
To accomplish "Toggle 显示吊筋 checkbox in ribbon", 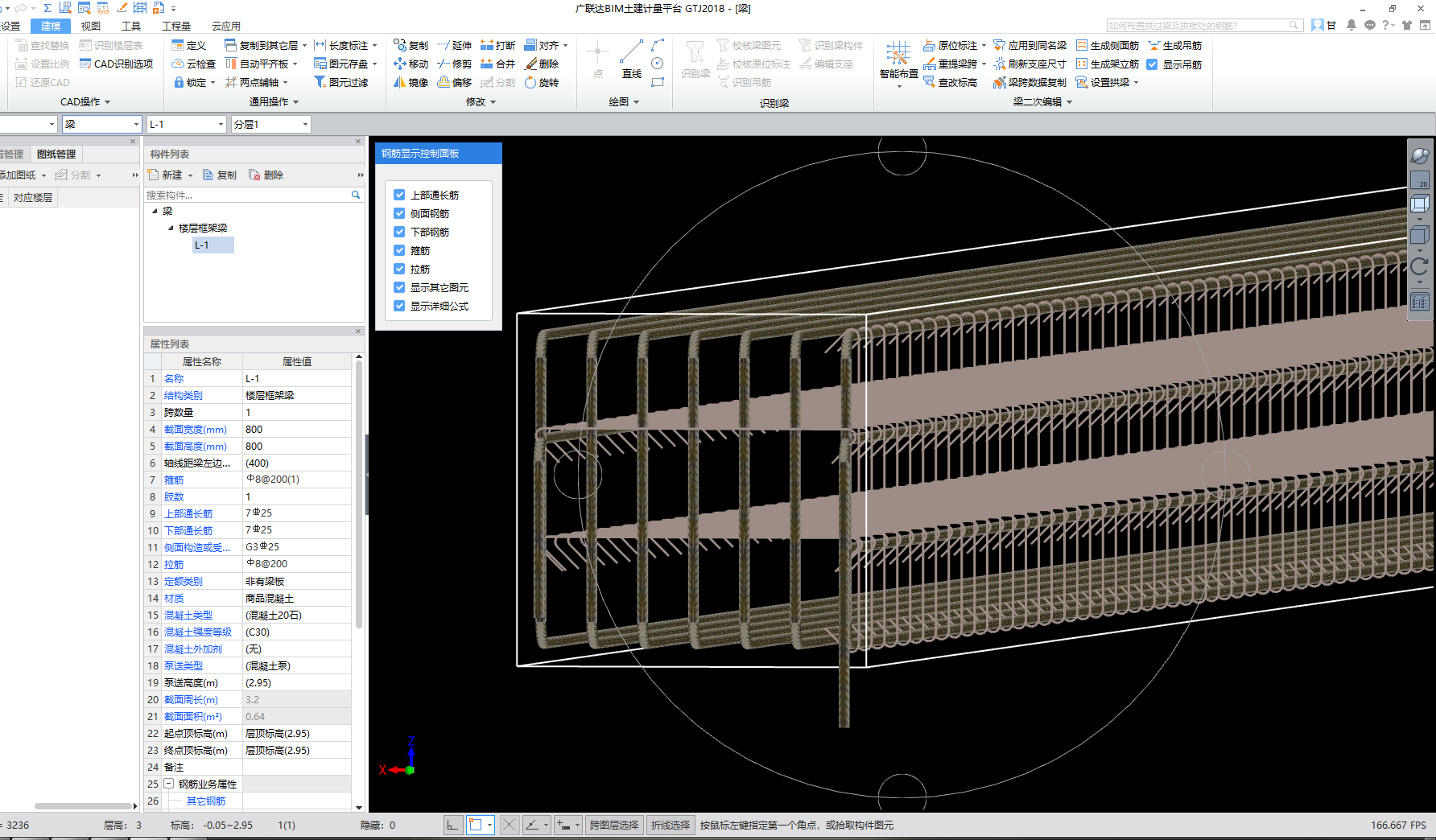I will pyautogui.click(x=1152, y=64).
